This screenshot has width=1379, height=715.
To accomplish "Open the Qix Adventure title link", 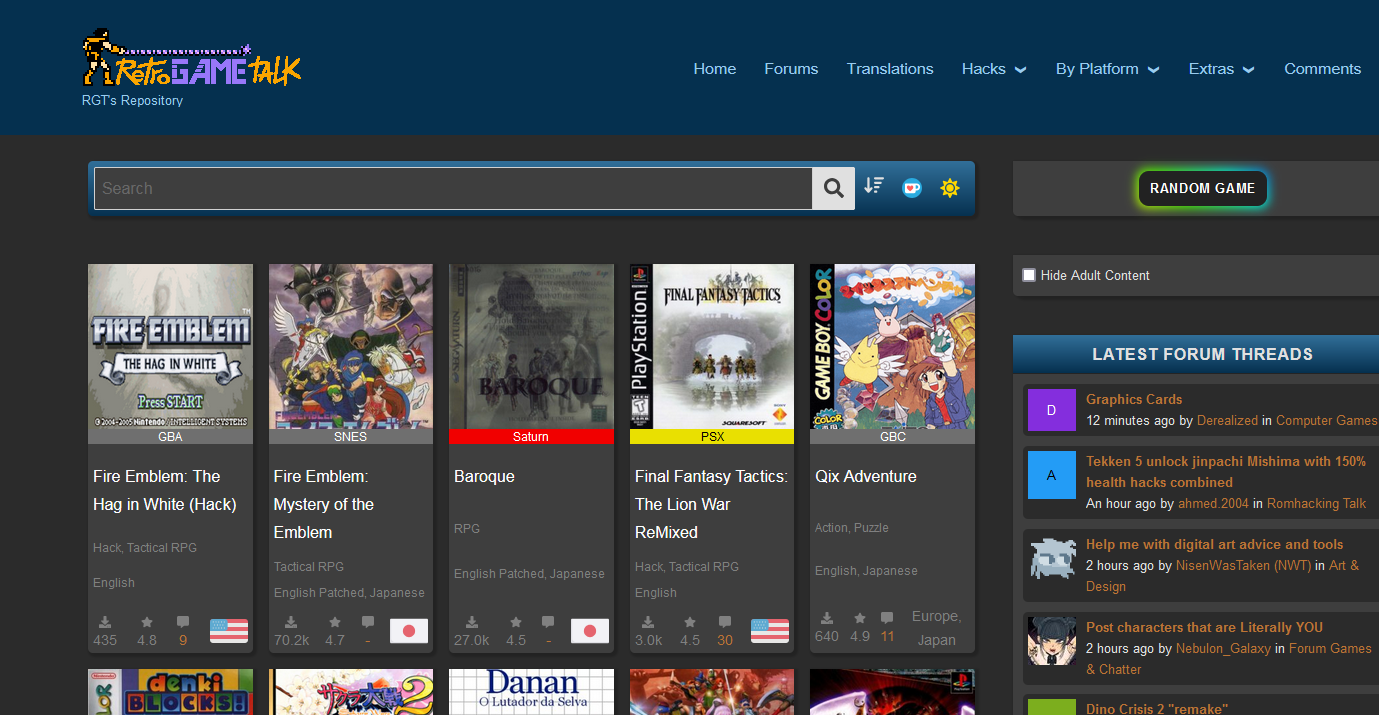I will click(866, 476).
